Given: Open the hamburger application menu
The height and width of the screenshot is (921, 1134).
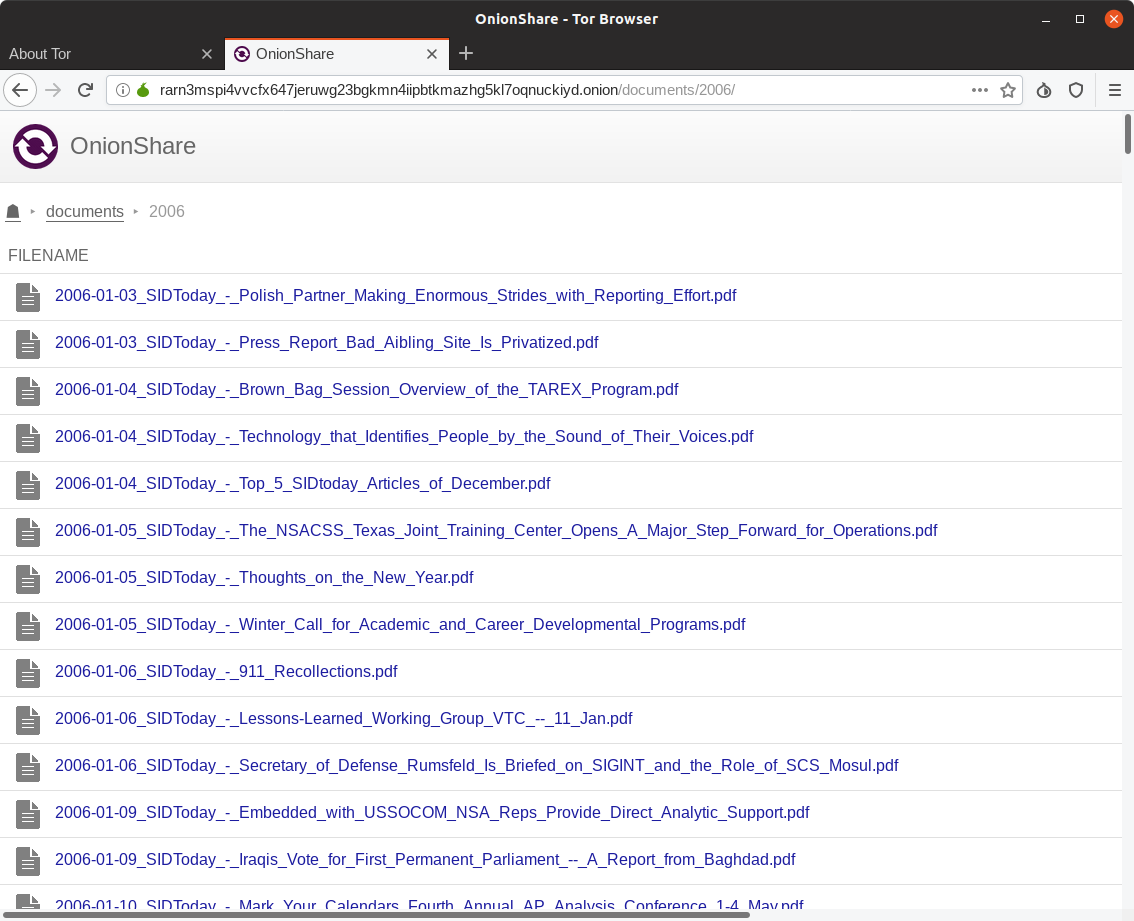Looking at the screenshot, I should click(x=1115, y=90).
